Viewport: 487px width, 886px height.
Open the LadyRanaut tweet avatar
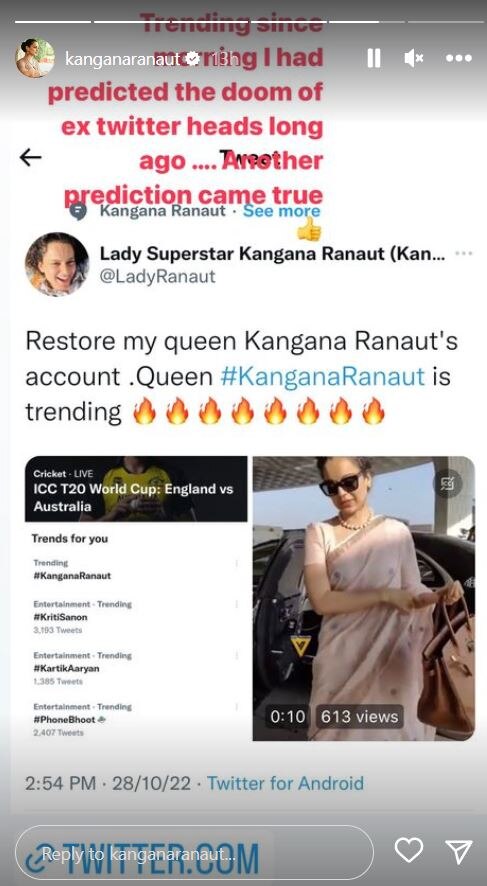57,264
